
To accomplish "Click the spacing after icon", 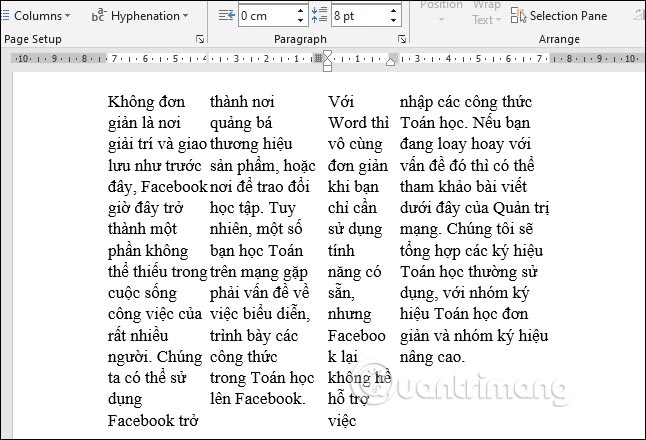I will click(x=319, y=15).
